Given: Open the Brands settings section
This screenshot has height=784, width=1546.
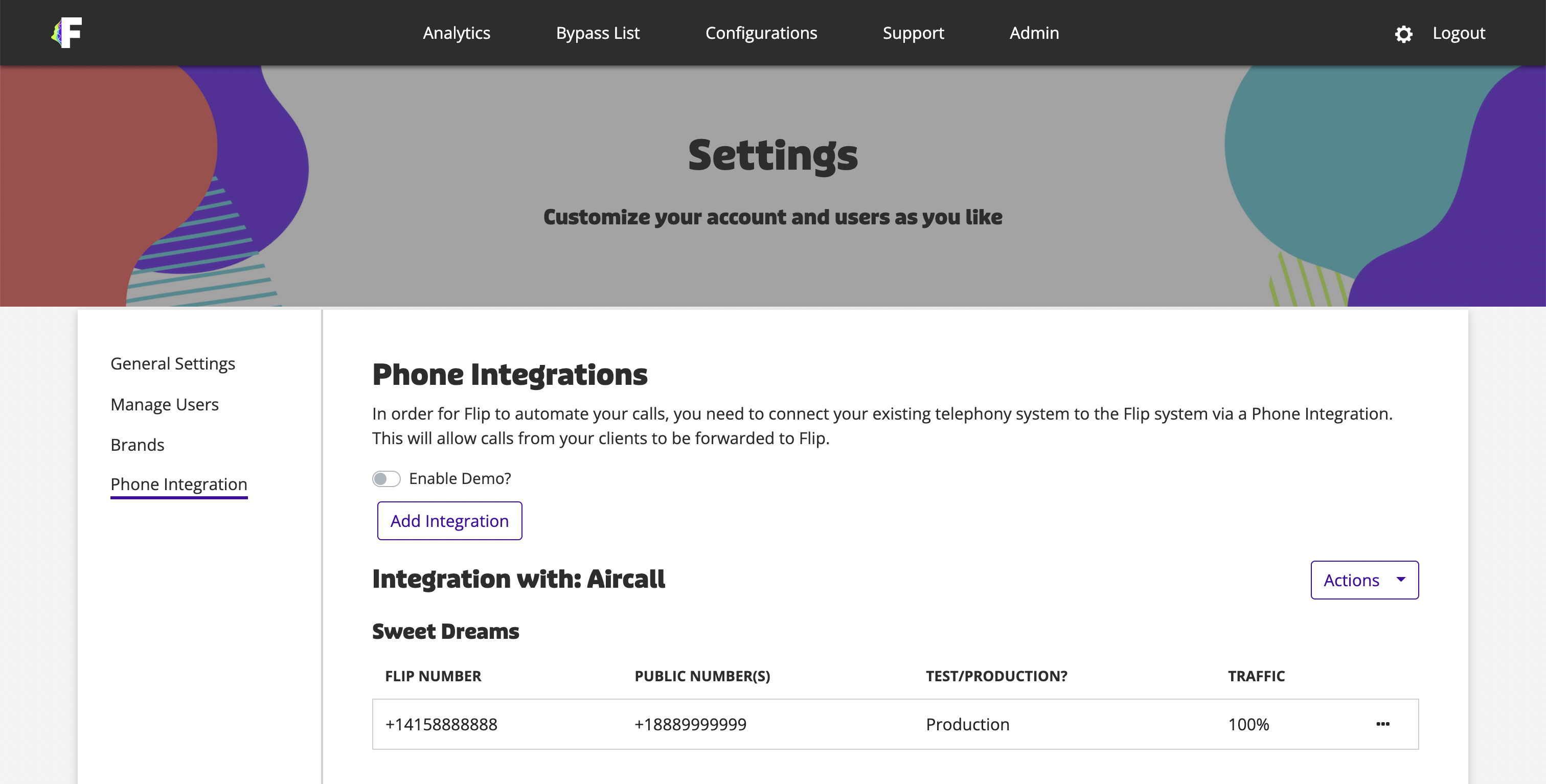Looking at the screenshot, I should tap(138, 445).
